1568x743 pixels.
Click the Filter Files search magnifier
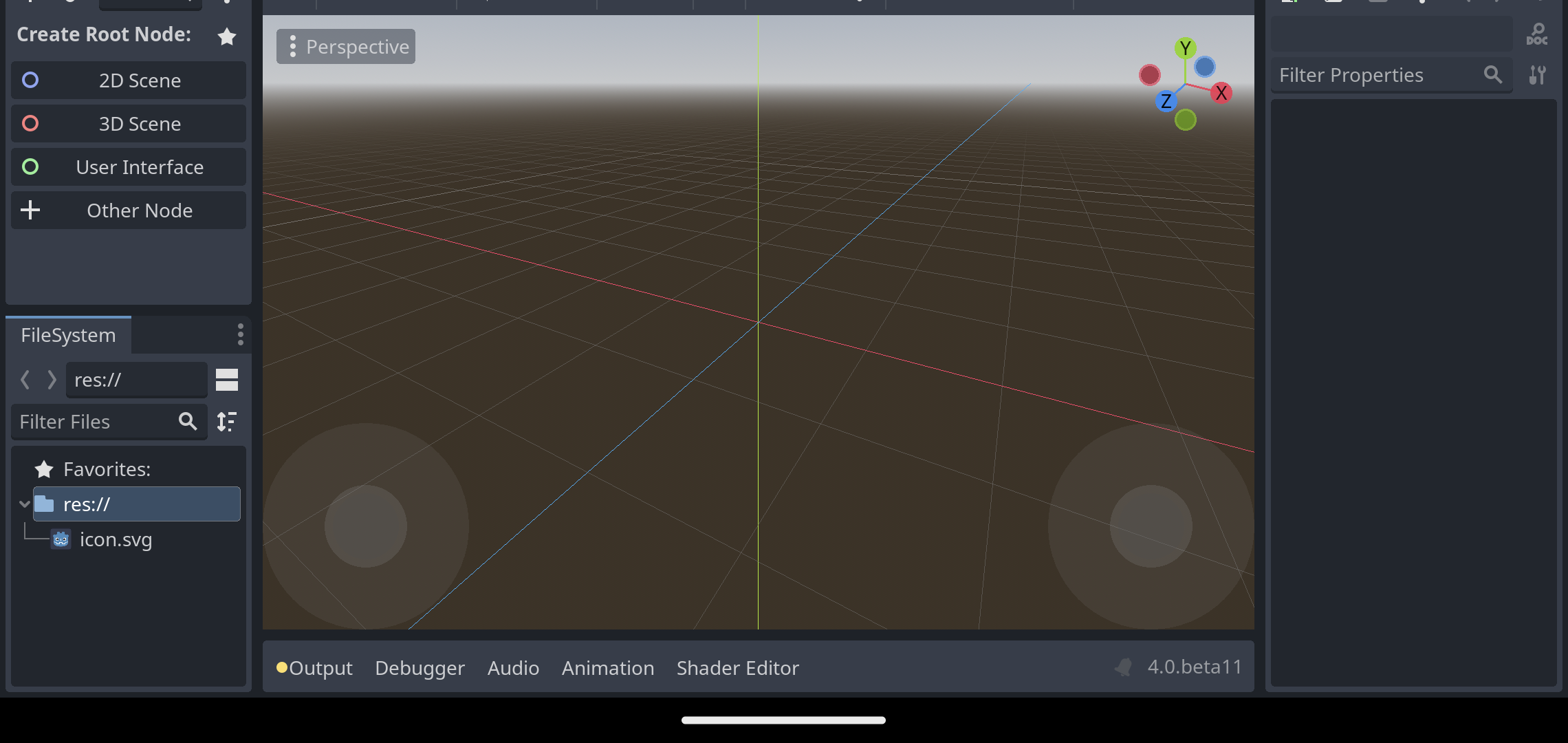point(188,422)
